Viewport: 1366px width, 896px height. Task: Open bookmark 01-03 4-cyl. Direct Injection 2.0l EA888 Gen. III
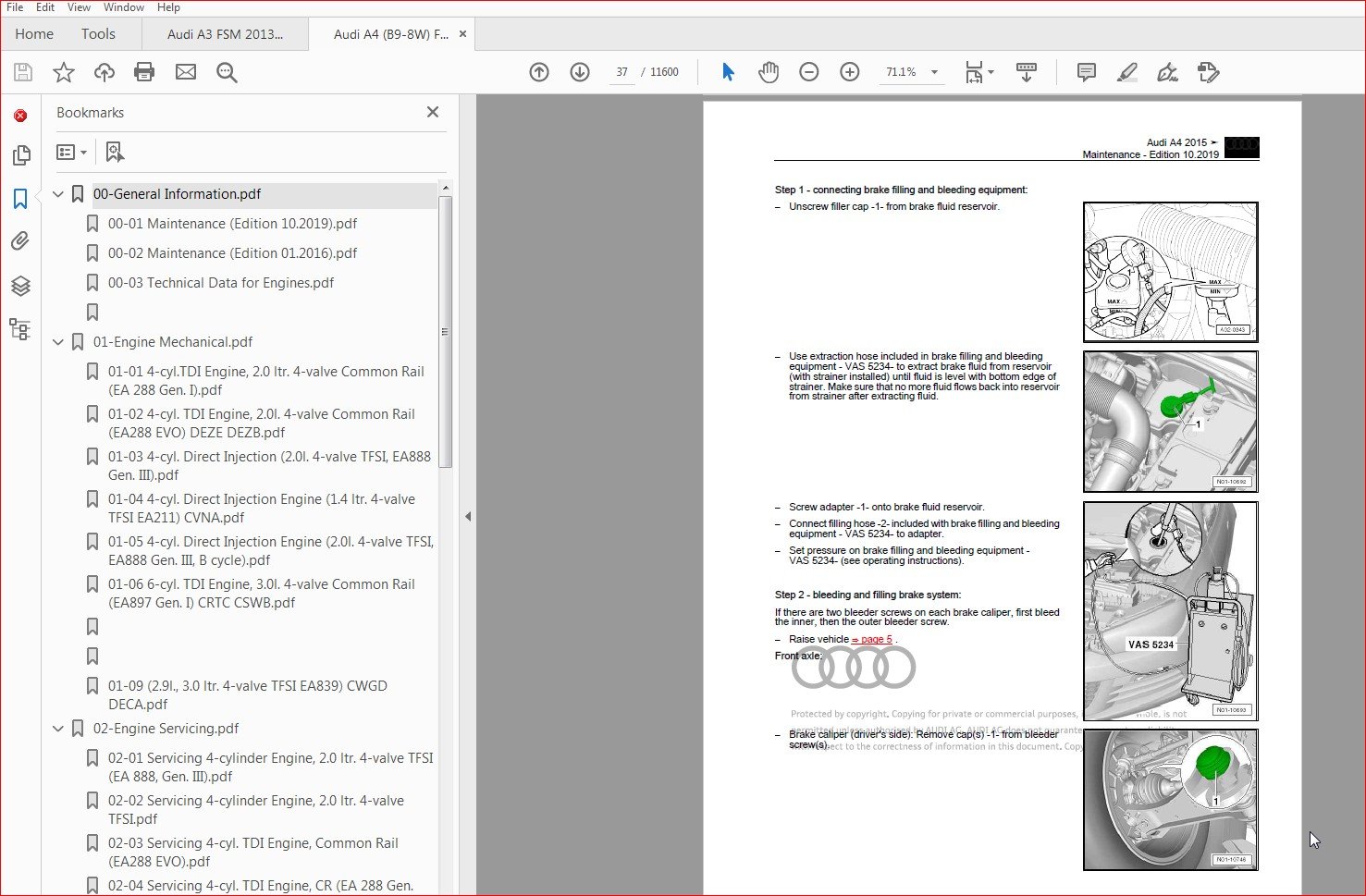point(269,466)
